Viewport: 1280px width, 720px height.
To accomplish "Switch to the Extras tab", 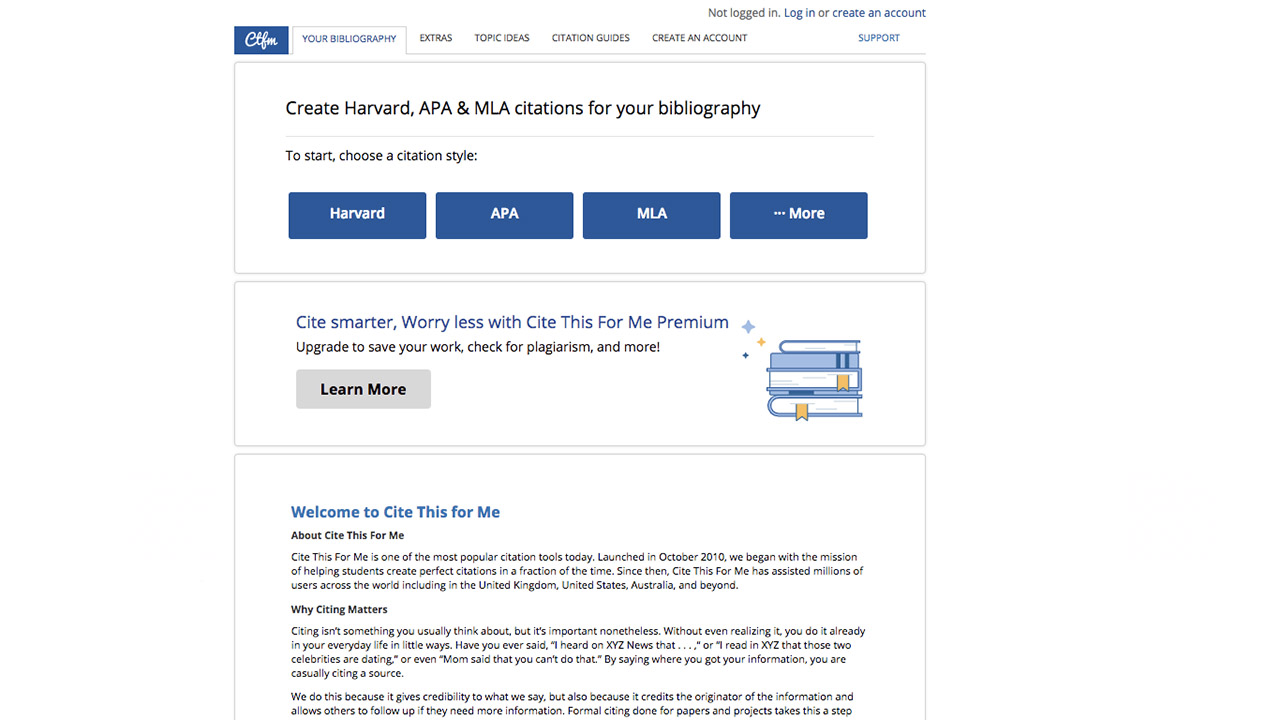I will tap(435, 38).
